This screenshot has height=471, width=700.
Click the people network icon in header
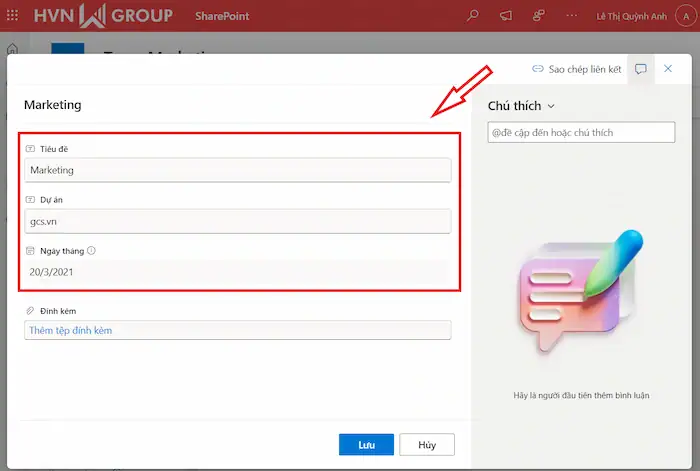click(538, 16)
